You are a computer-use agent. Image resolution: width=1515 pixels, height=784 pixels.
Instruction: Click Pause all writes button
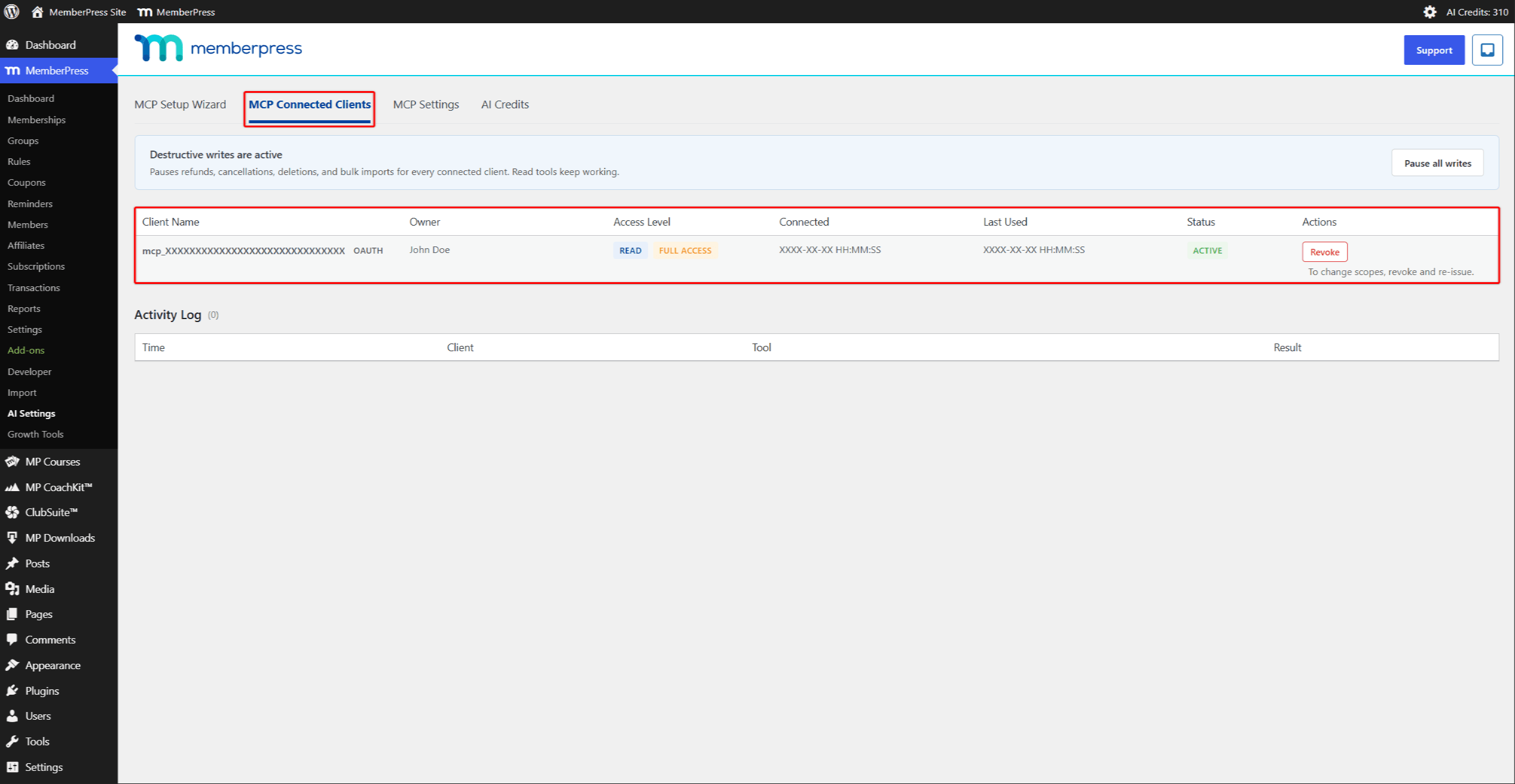point(1437,163)
